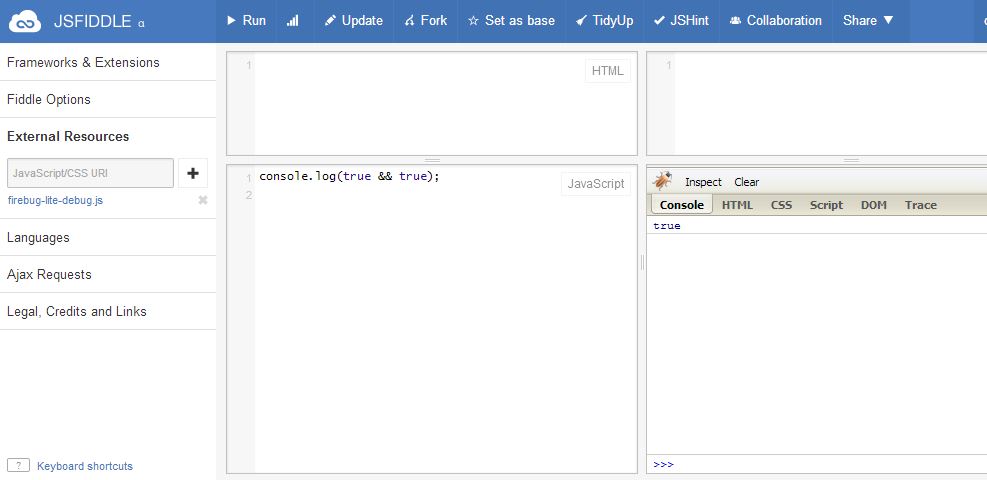Click the JSFiddle cloud logo
Viewport: 987px width, 480px height.
tap(25, 21)
